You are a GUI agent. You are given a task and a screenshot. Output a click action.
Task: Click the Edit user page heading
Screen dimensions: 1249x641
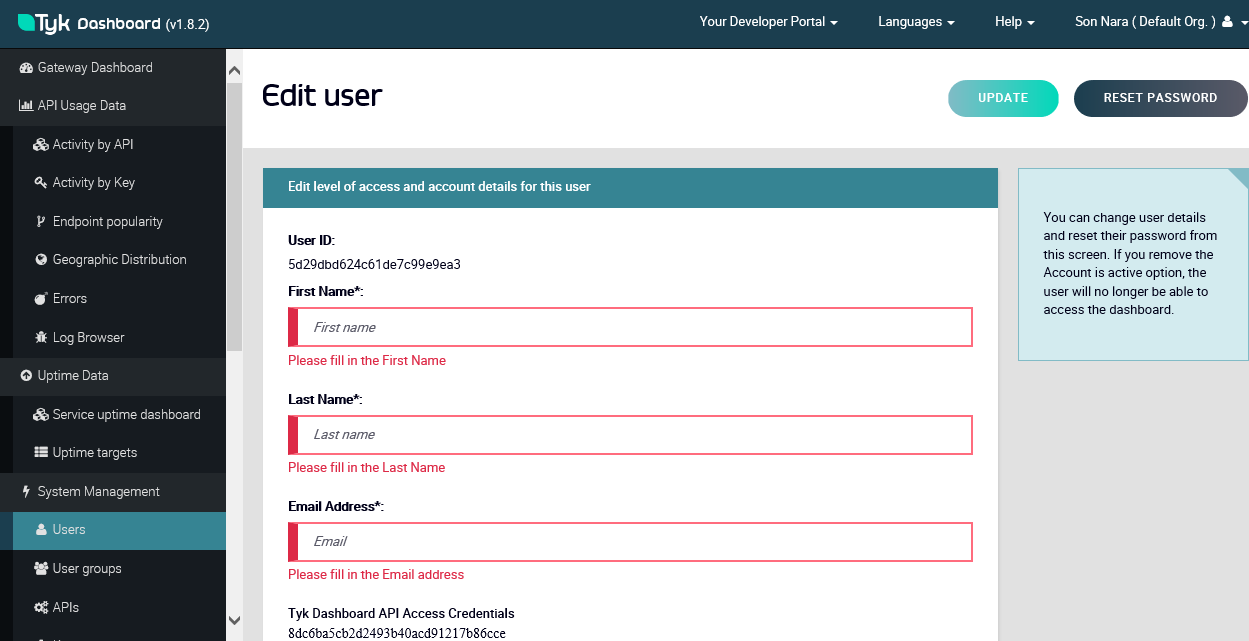pos(322,96)
